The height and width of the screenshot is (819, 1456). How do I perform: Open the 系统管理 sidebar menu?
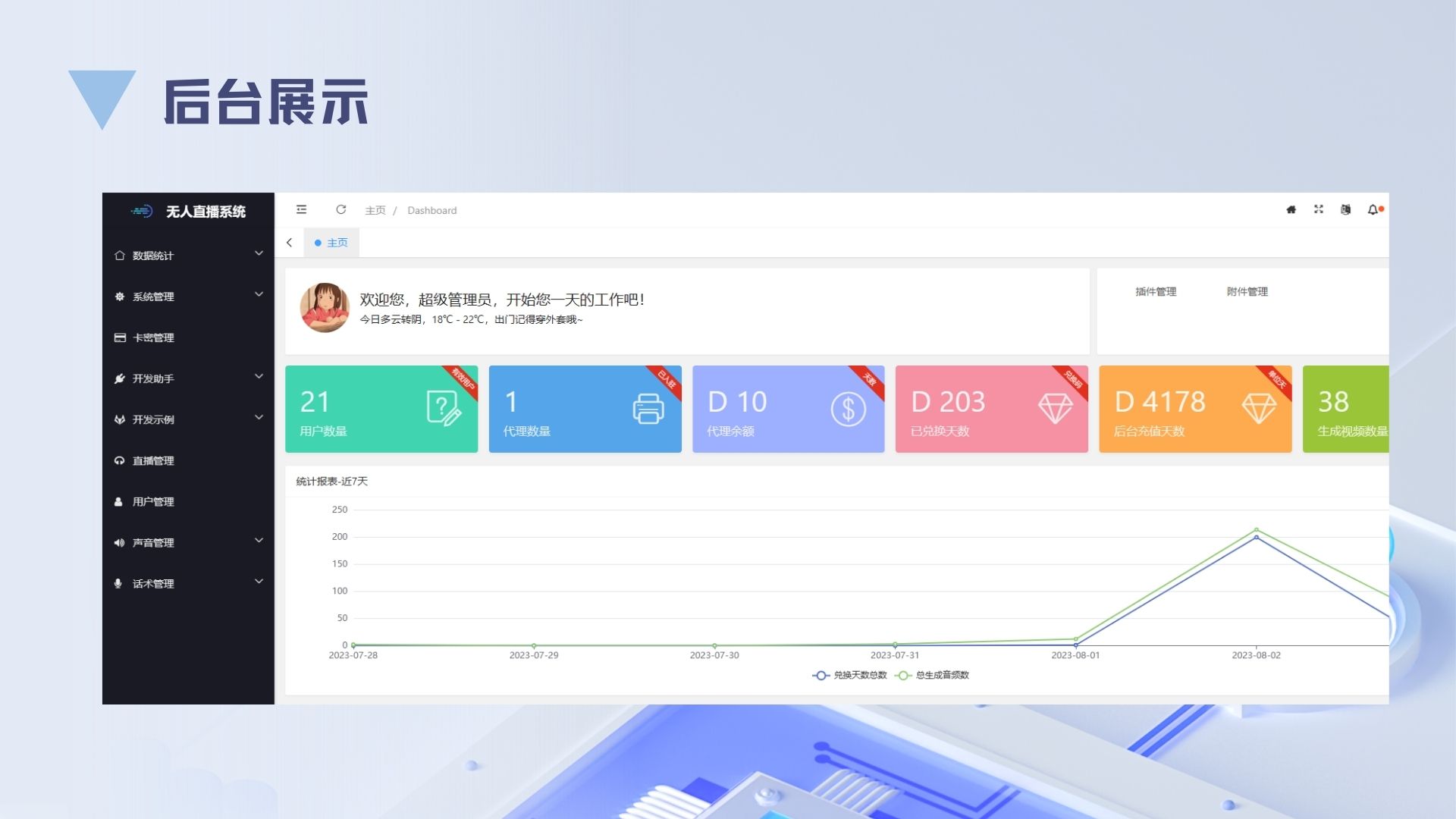(188, 297)
